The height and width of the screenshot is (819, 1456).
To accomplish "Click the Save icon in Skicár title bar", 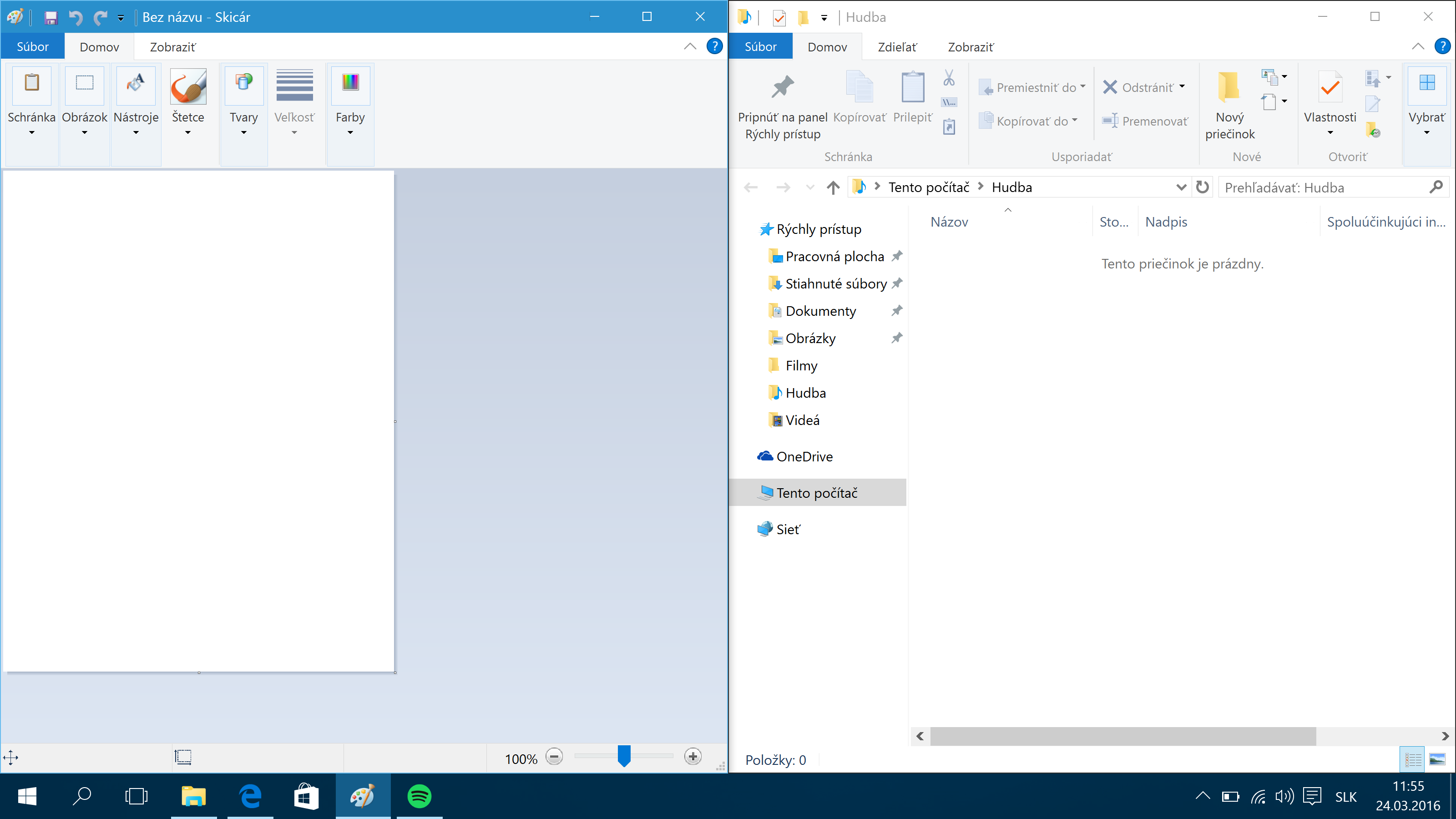I will click(x=51, y=18).
